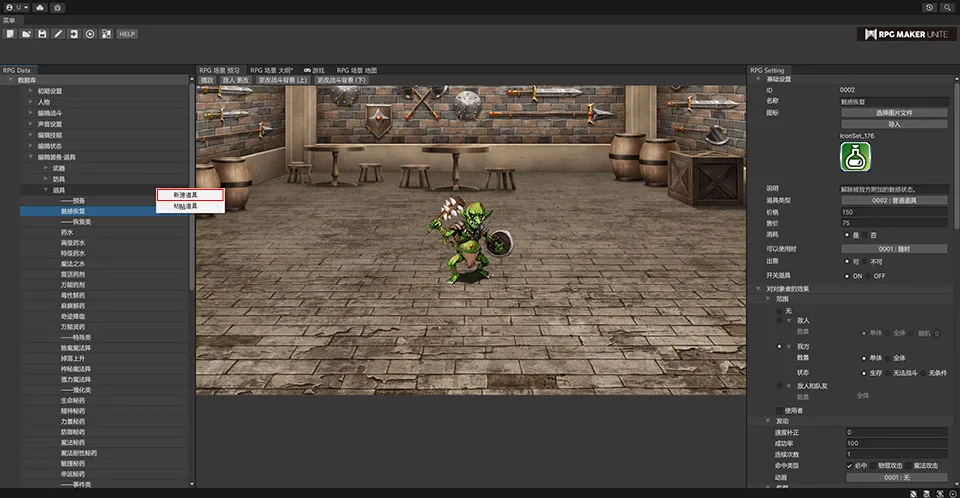The width and height of the screenshot is (960, 498).
Task: Click the green potion item icon
Action: click(855, 158)
